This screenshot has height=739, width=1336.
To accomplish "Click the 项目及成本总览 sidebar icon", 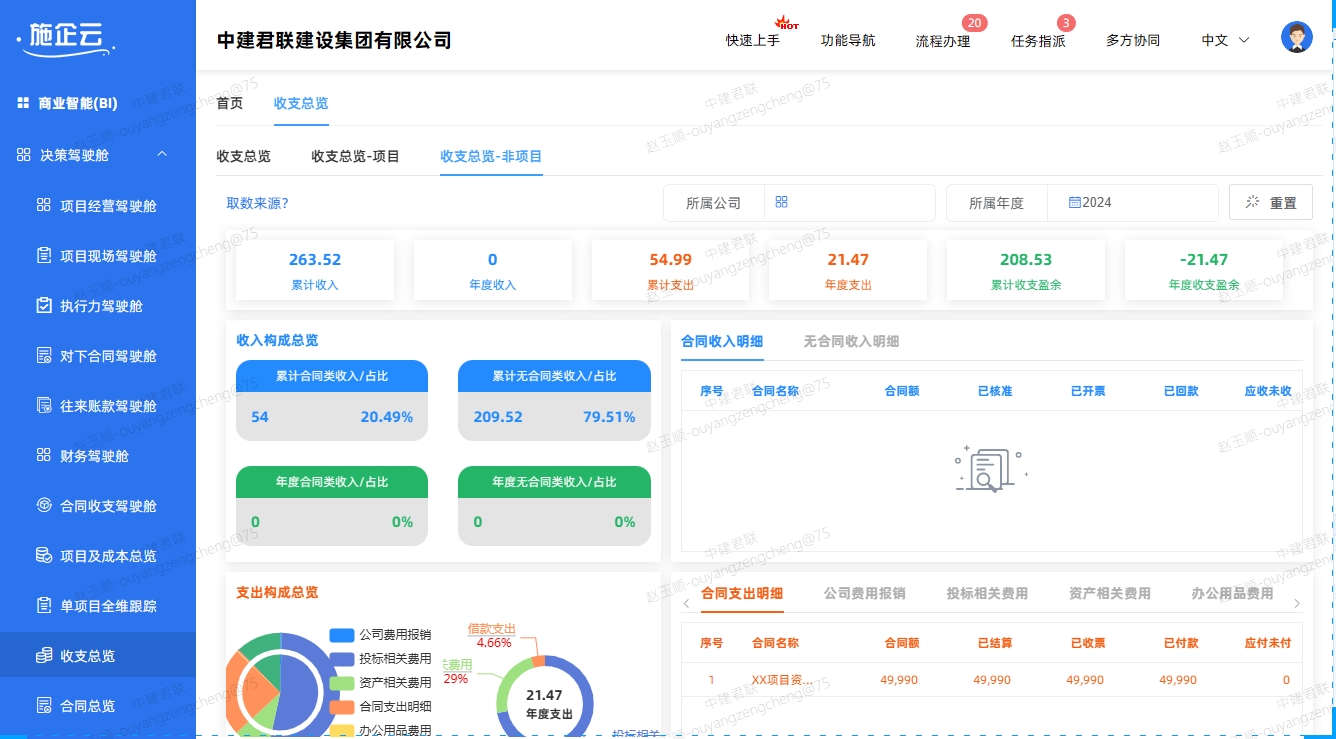I will click(43, 556).
